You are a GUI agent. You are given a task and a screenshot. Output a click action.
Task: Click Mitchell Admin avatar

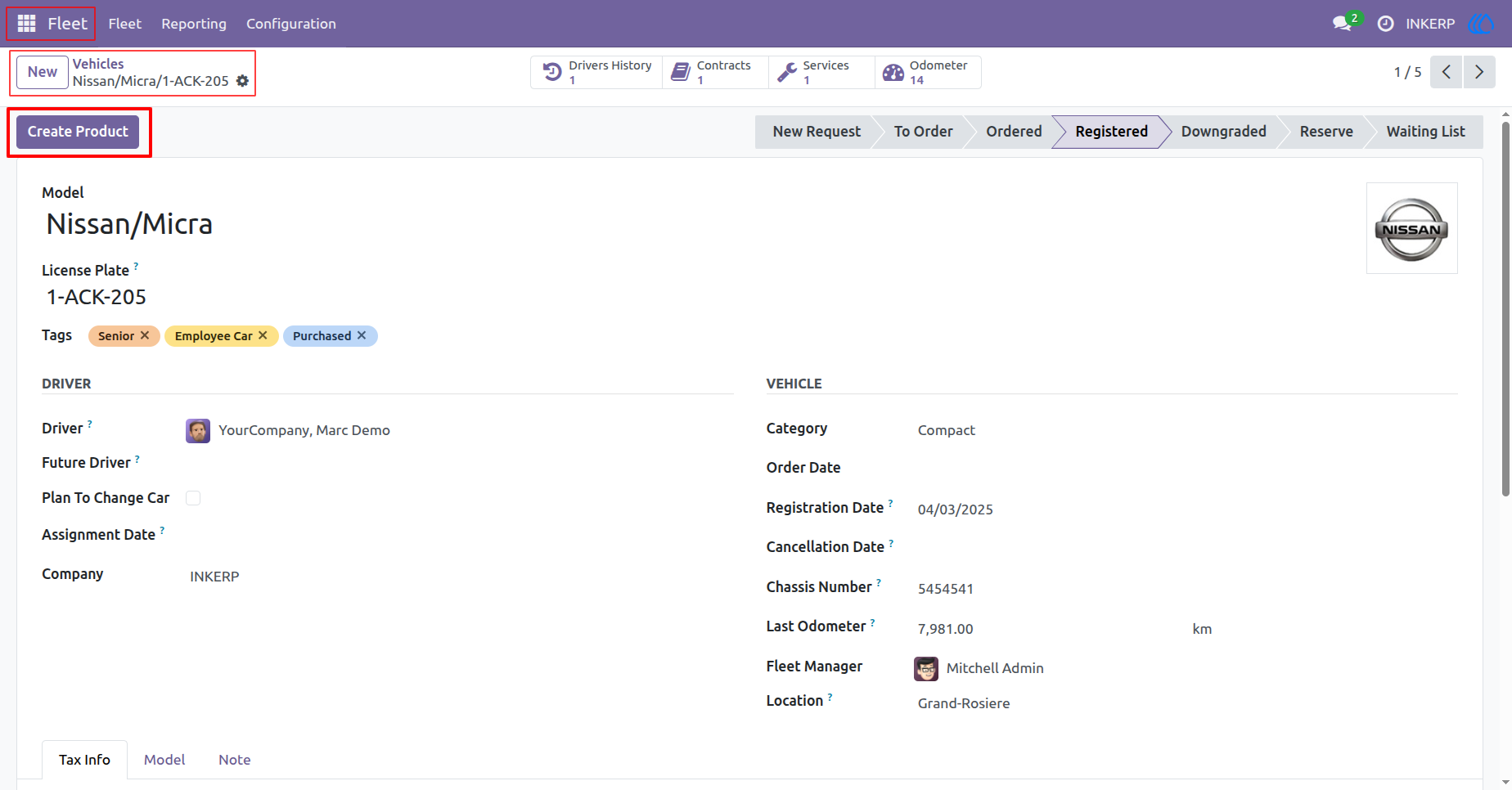926,668
